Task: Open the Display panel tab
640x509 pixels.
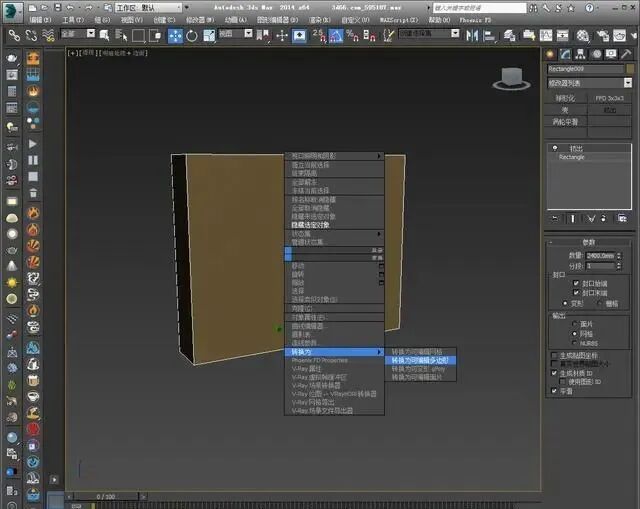Action: pos(611,54)
